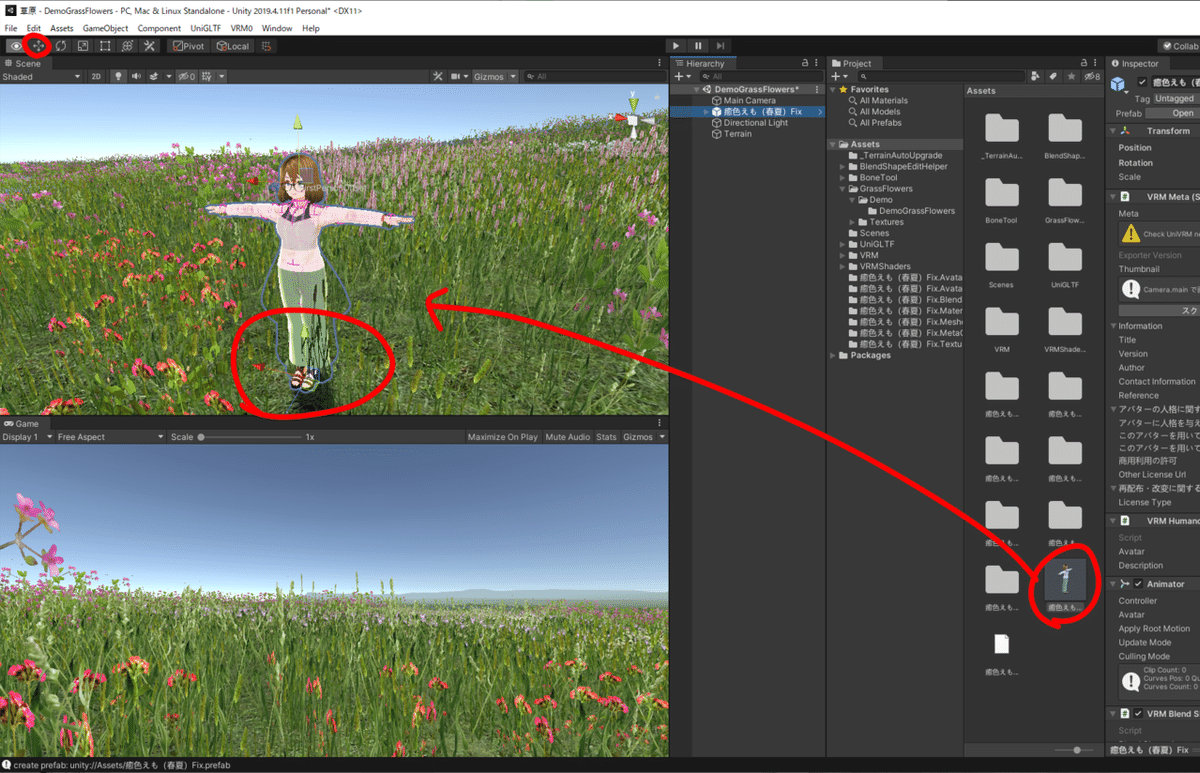
Task: Click the Step frame button
Action: pyautogui.click(x=720, y=46)
